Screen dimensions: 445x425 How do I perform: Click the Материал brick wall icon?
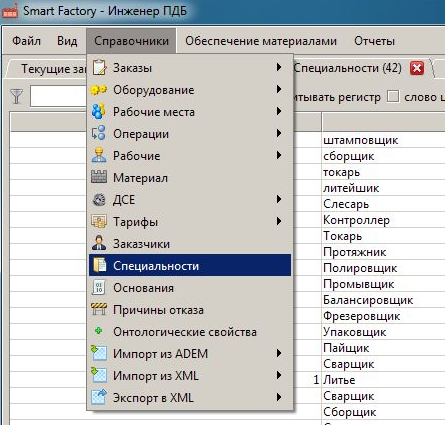(99, 177)
